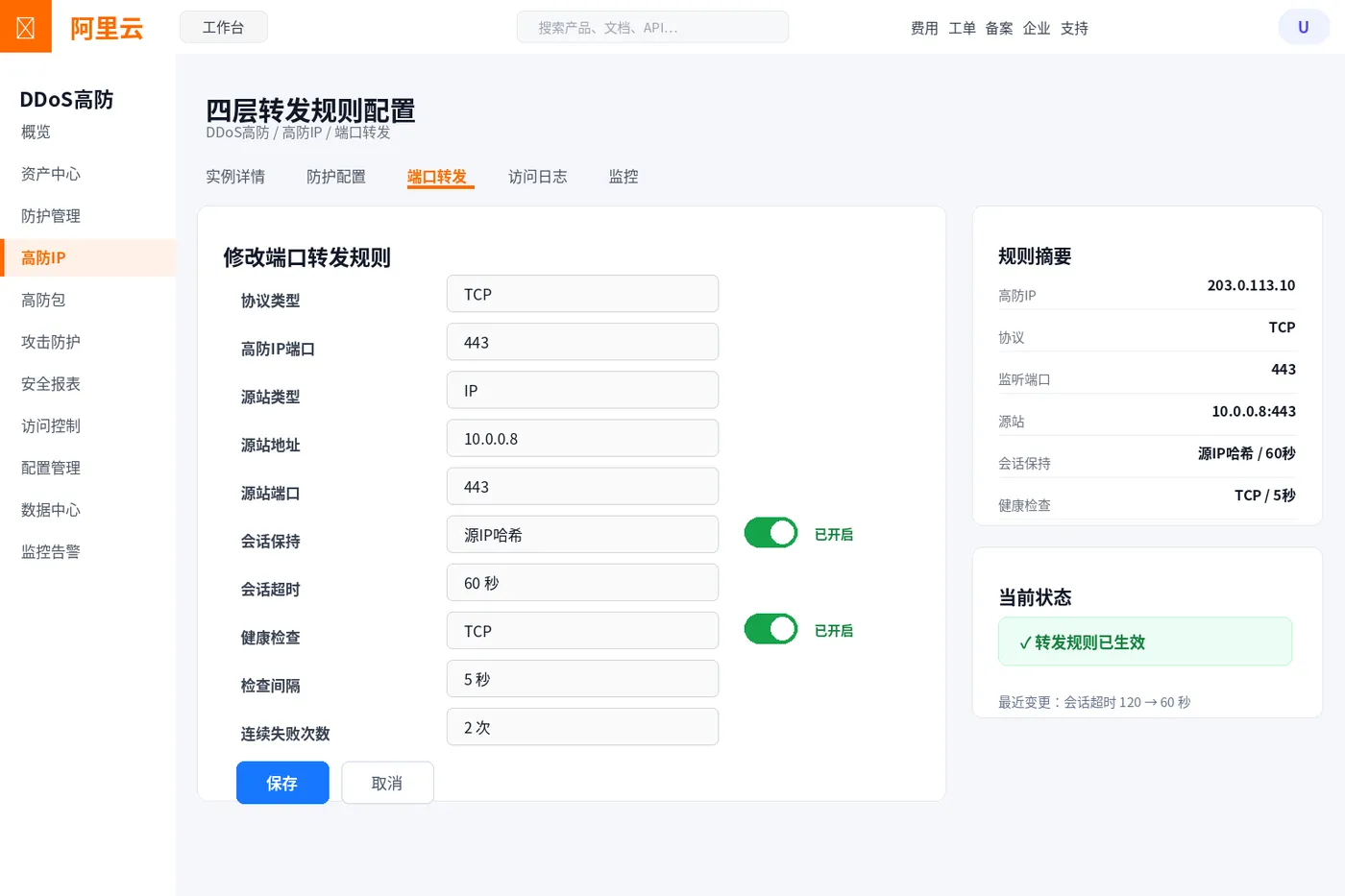Open the 工作台 button

[x=223, y=27]
